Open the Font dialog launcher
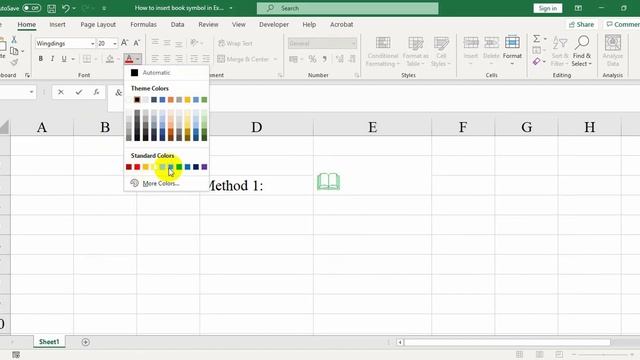The width and height of the screenshot is (640, 360). (x=27, y=75)
